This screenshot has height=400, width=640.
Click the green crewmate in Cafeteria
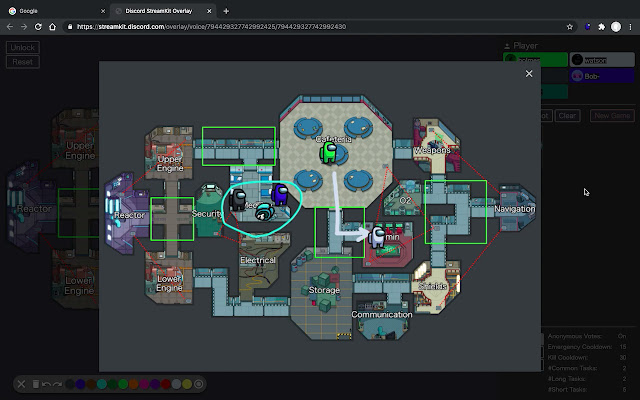click(328, 152)
